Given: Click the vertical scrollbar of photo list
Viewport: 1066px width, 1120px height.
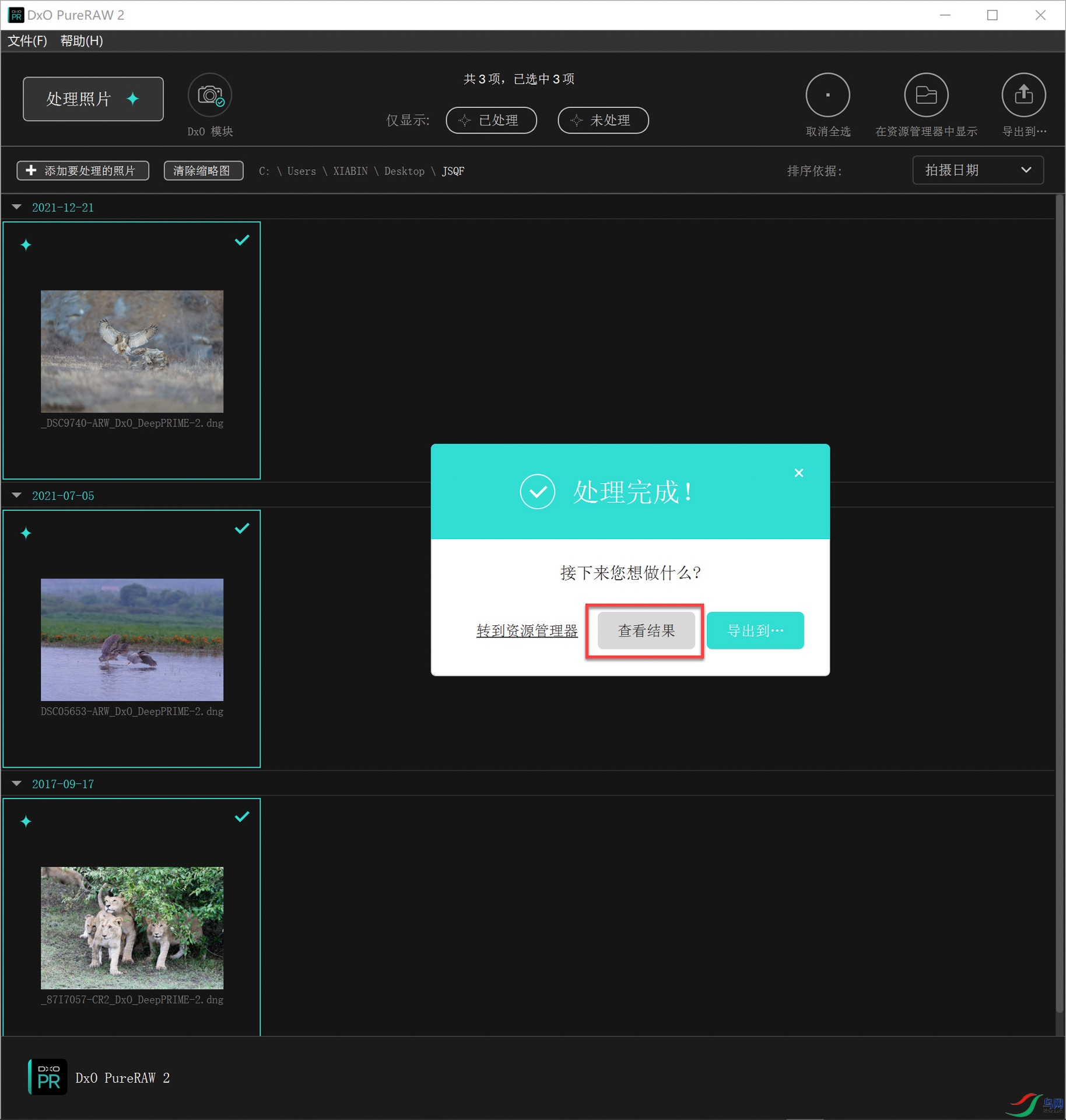Looking at the screenshot, I should (x=1060, y=583).
